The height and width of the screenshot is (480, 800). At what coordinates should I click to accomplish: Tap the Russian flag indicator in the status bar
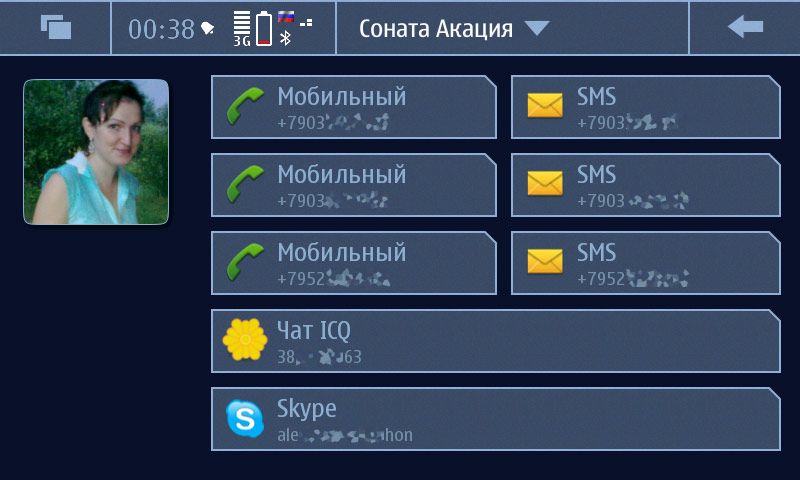pos(286,17)
